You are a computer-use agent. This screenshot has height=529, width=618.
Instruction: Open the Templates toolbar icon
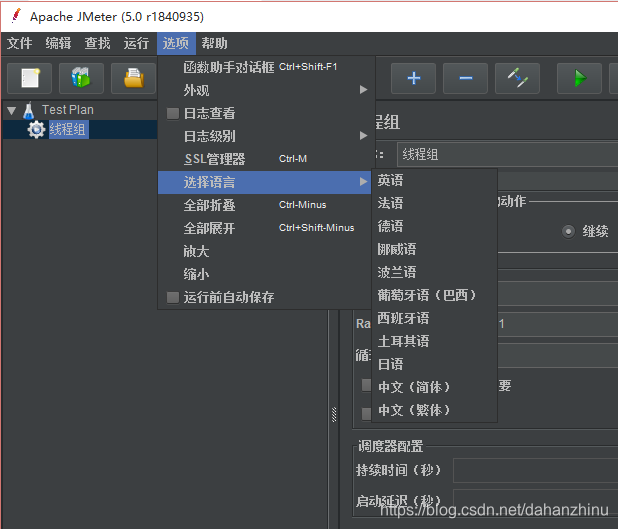[81, 78]
